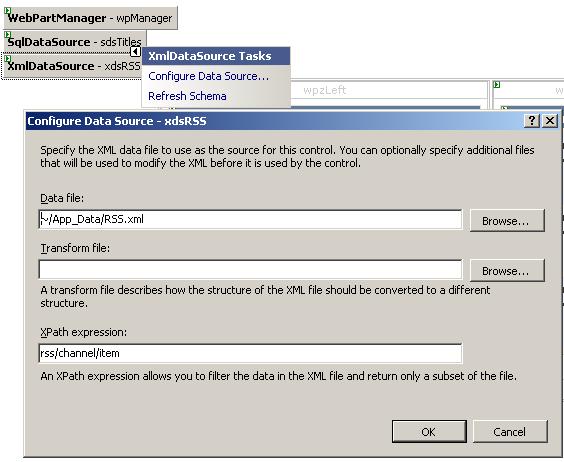The height and width of the screenshot is (462, 564).
Task: Click the green glyph on right zone
Action: 497,85
